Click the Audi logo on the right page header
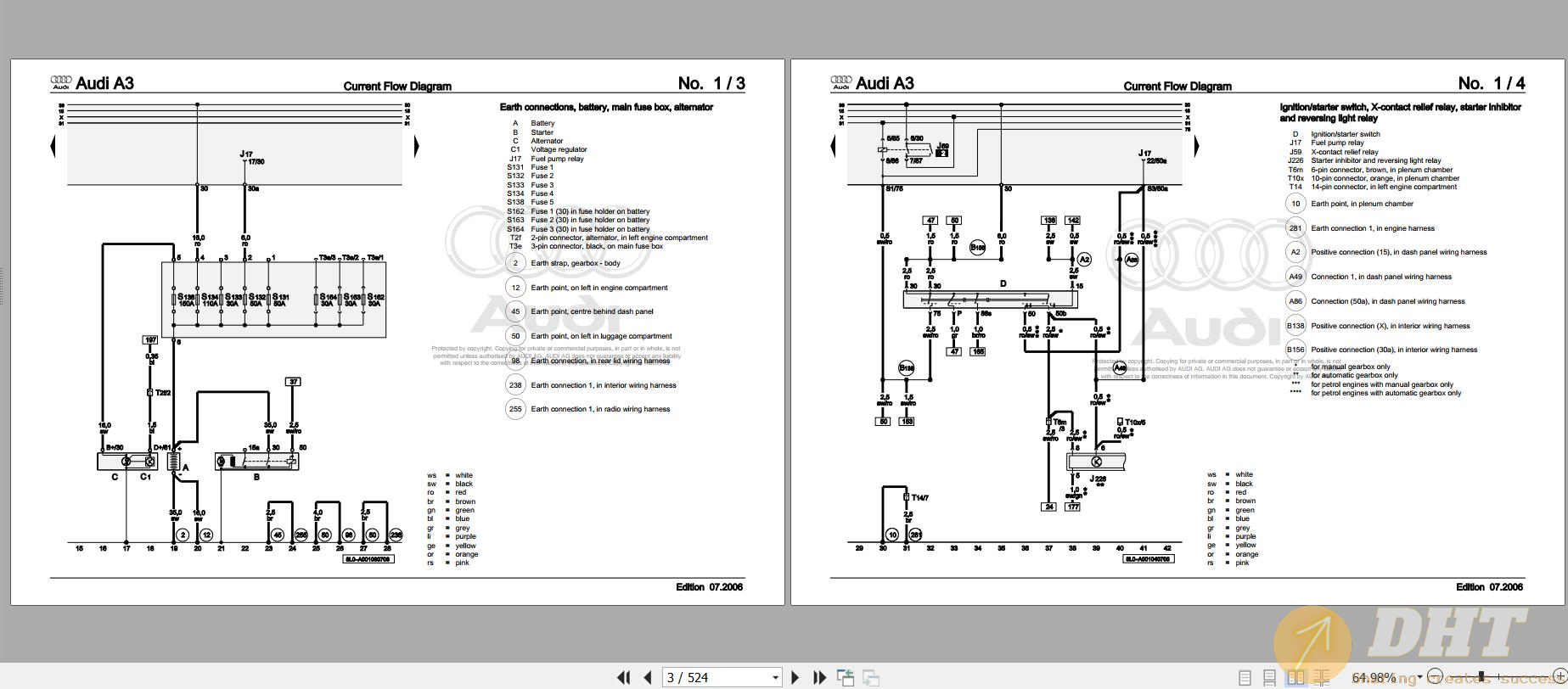 coord(840,81)
